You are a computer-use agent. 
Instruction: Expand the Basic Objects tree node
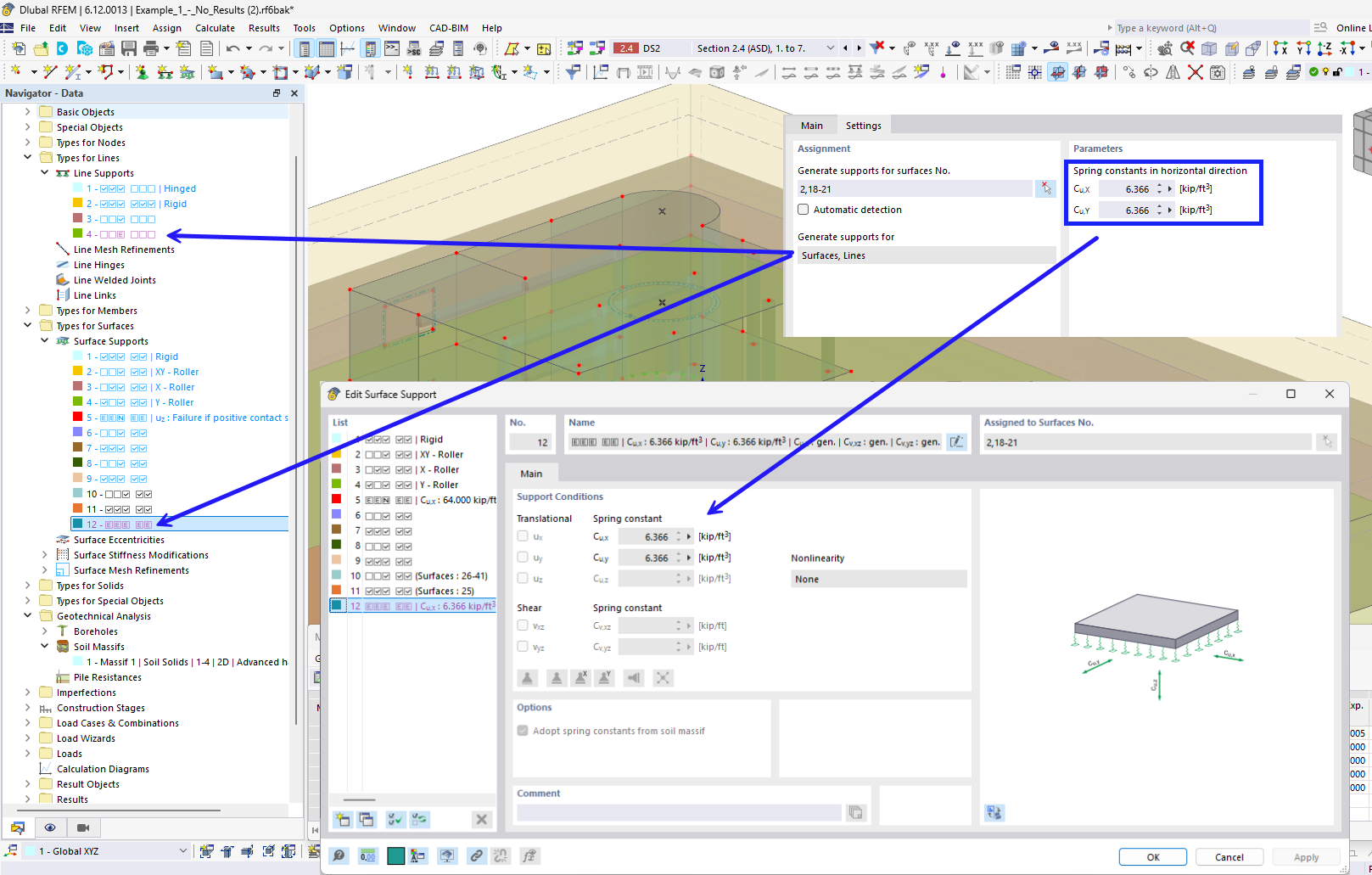click(28, 111)
